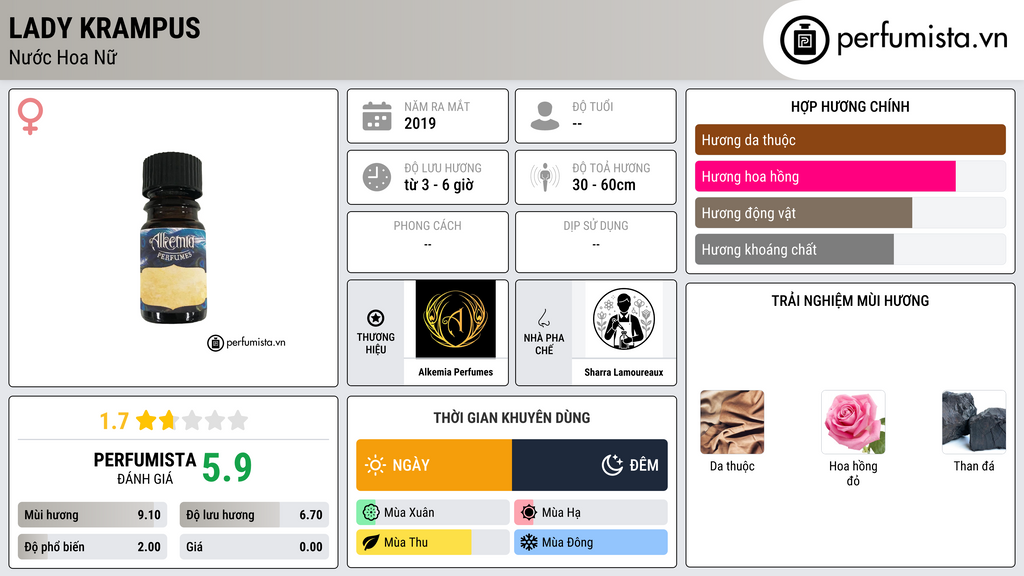Viewport: 1024px width, 576px height.
Task: Click the green flower icon for Mùa Xuân
Action: 370,513
